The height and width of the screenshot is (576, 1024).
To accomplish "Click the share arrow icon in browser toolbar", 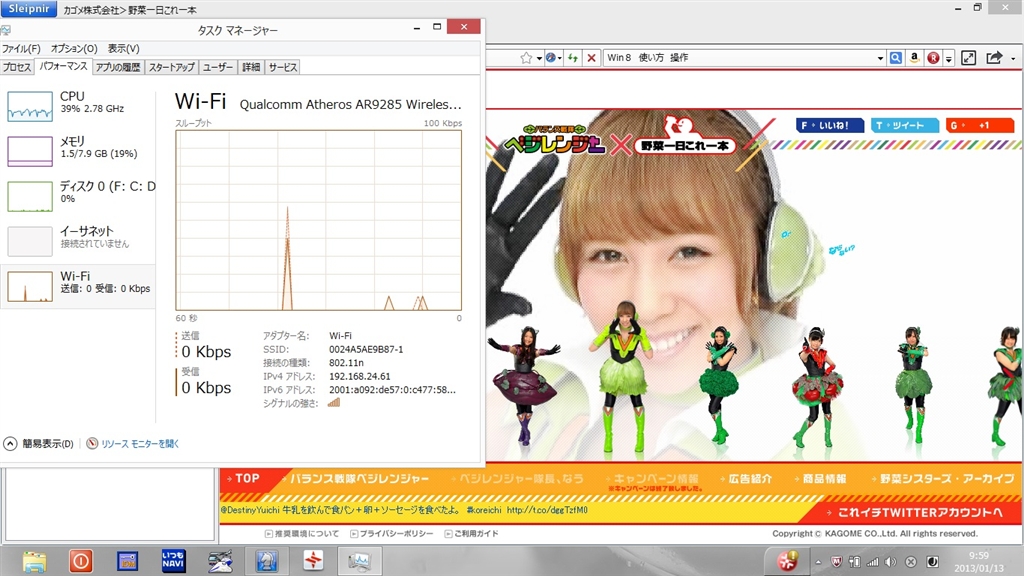I will (993, 58).
